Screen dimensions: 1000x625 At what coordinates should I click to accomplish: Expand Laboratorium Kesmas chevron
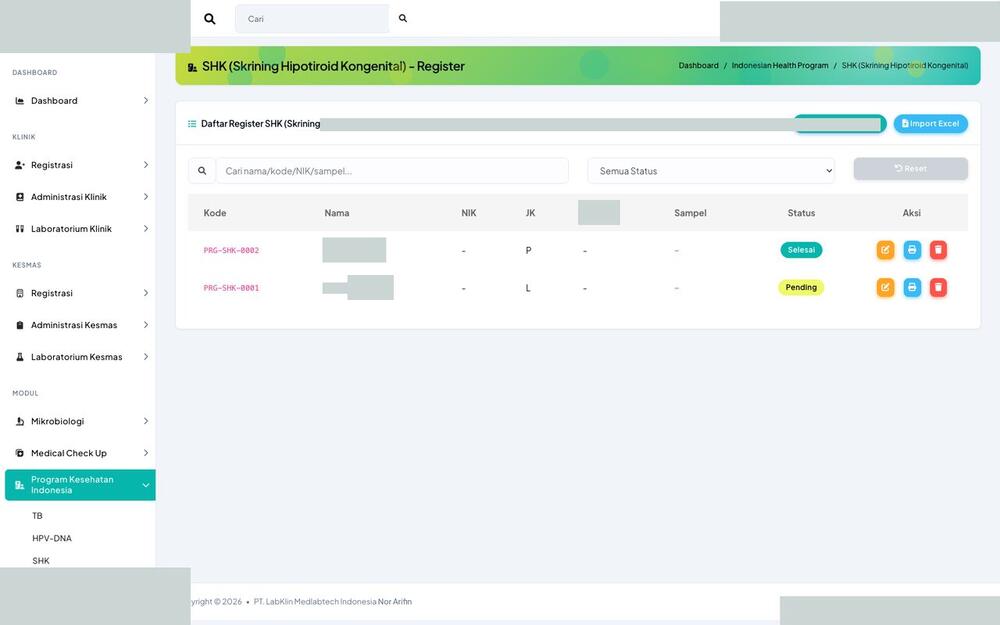point(145,357)
